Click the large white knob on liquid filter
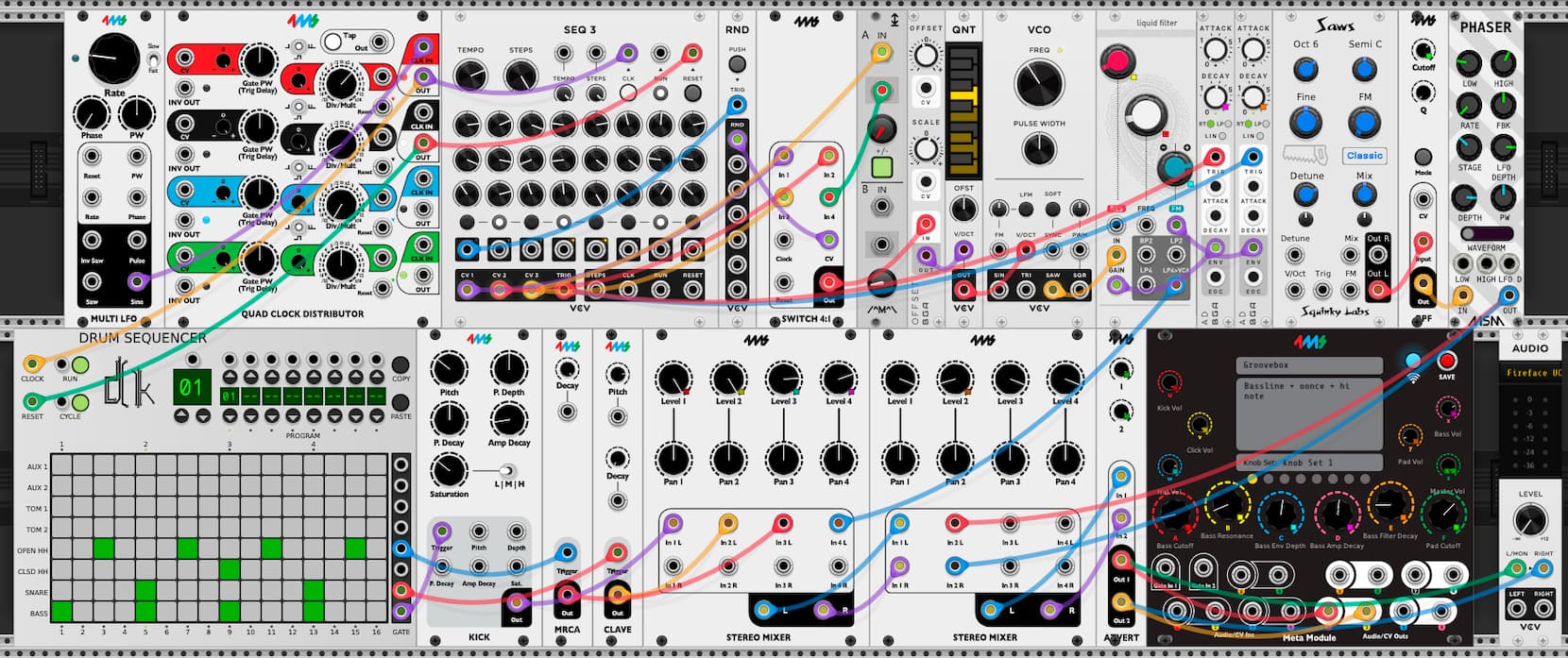The image size is (1568, 658). point(1144,115)
